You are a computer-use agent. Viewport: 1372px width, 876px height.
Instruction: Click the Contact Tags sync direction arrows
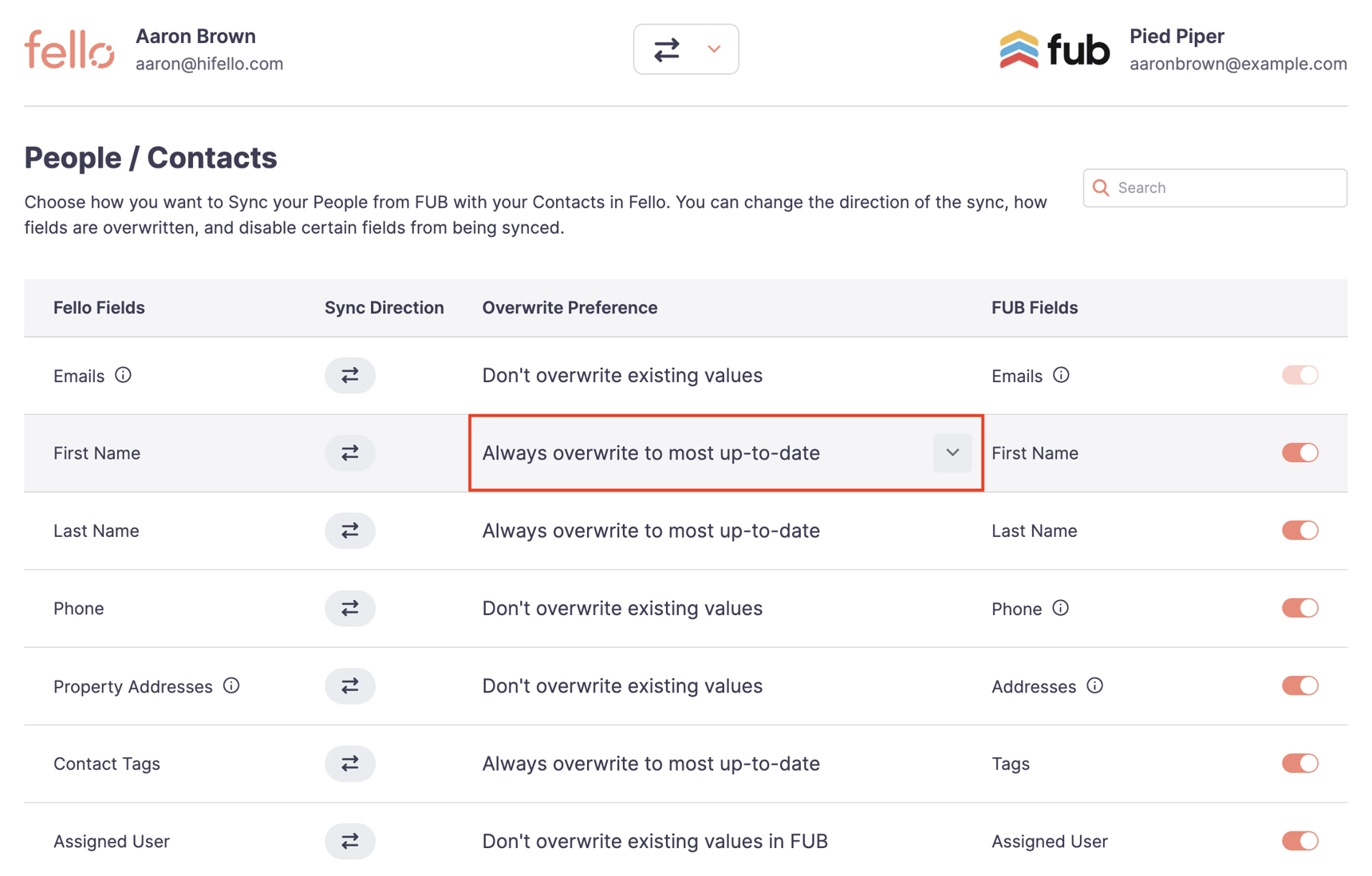(349, 764)
